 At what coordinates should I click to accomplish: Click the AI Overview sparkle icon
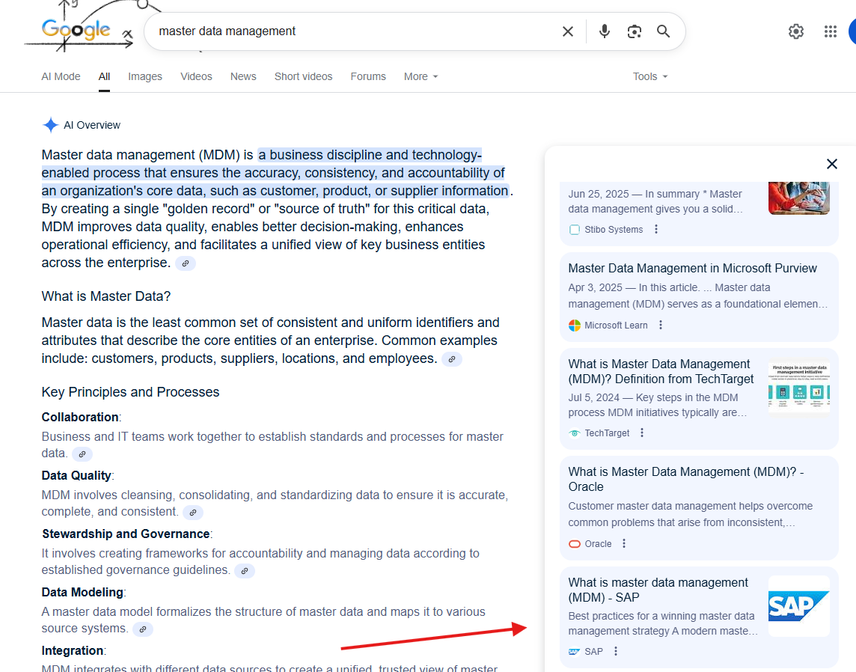tap(50, 124)
